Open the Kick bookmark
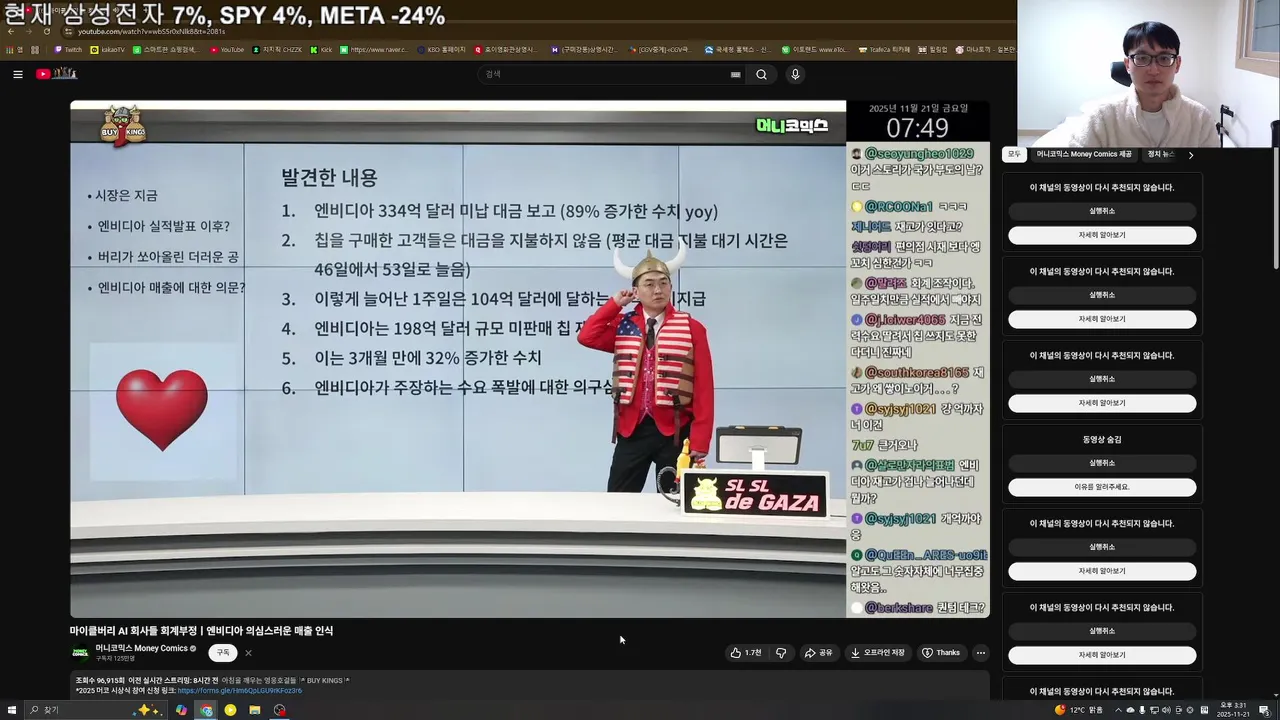This screenshot has height=720, width=1280. (x=321, y=49)
